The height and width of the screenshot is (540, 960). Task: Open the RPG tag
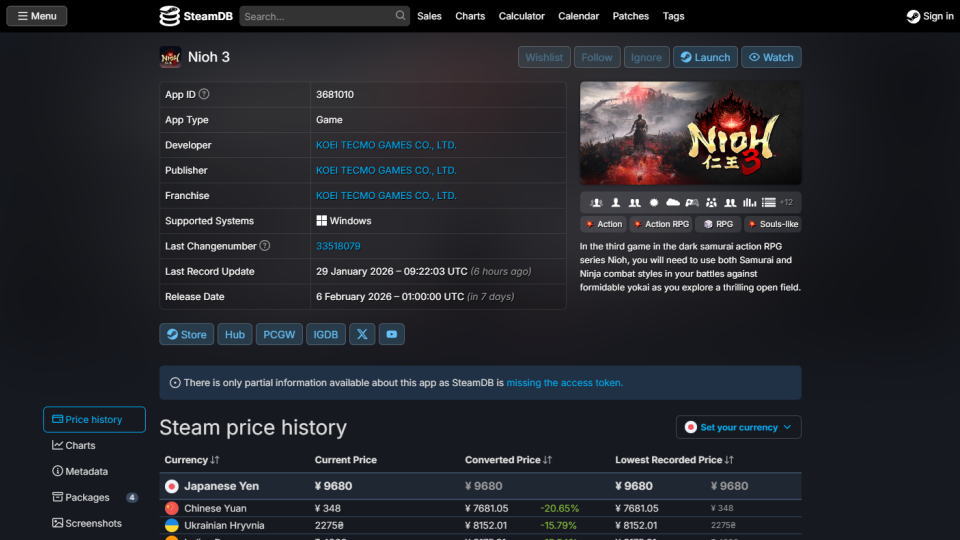(x=719, y=224)
